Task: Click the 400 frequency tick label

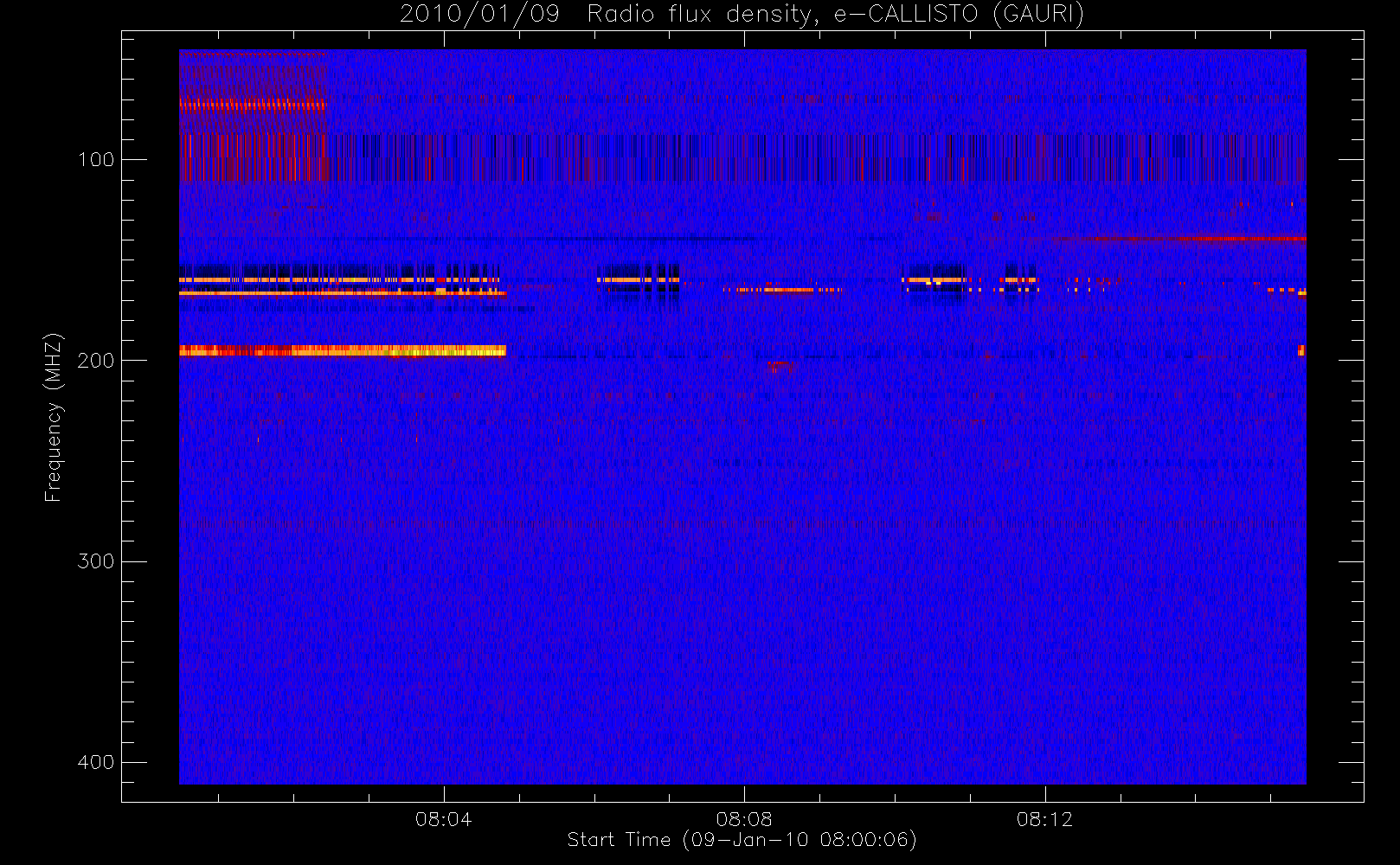Action: tap(96, 762)
